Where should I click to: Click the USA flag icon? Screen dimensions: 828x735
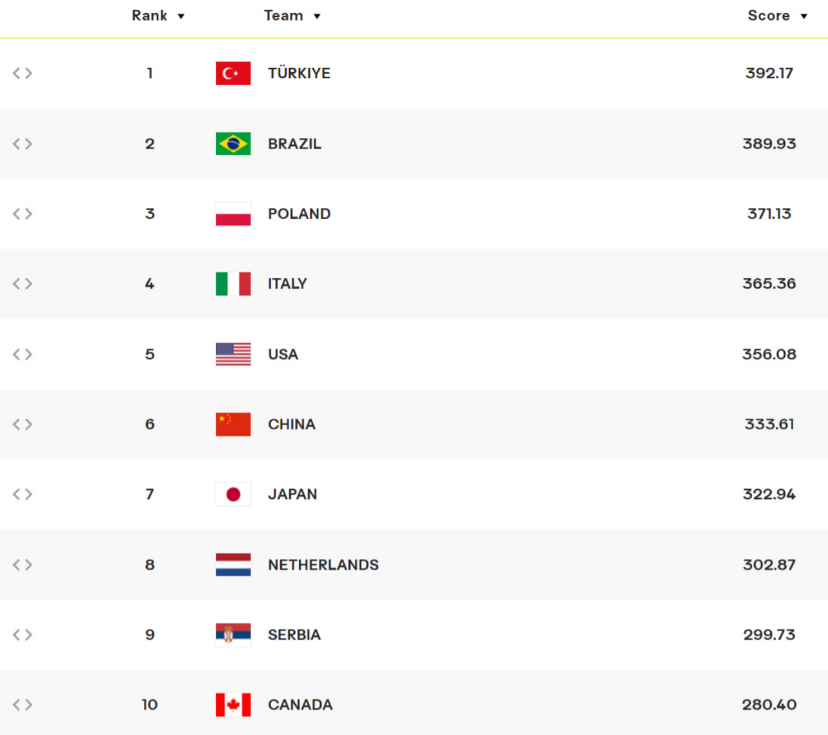tap(233, 354)
